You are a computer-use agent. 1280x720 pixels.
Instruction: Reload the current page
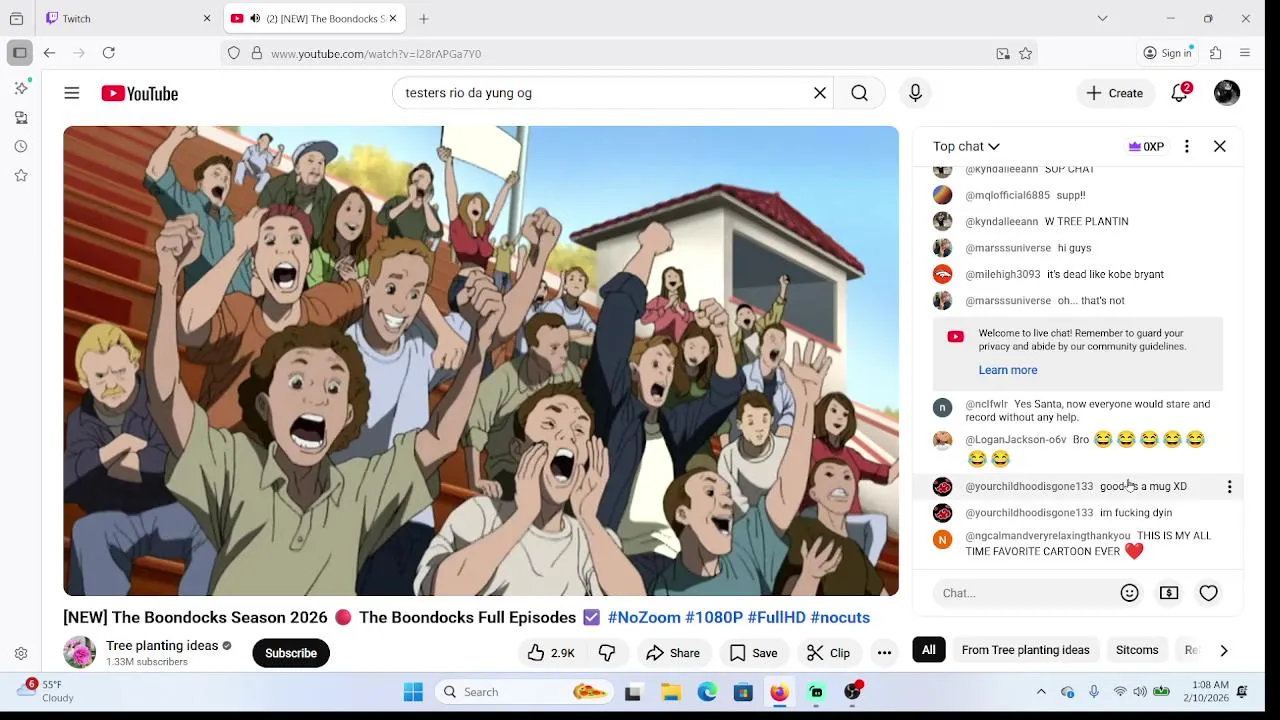point(109,53)
